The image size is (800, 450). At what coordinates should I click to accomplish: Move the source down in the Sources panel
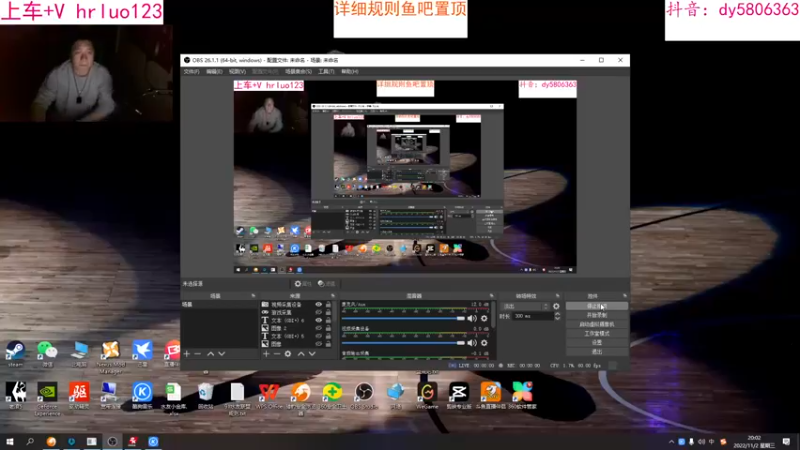pos(312,354)
